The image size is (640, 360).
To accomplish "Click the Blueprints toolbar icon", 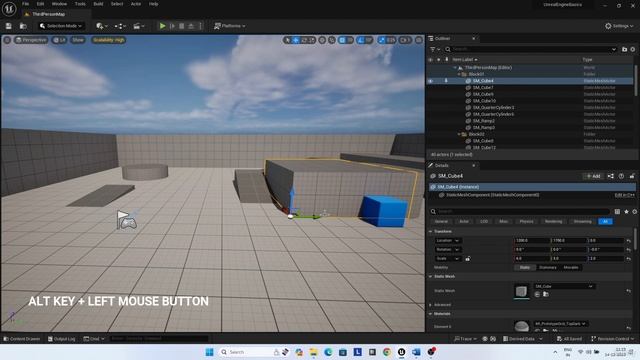I will [x=120, y=26].
